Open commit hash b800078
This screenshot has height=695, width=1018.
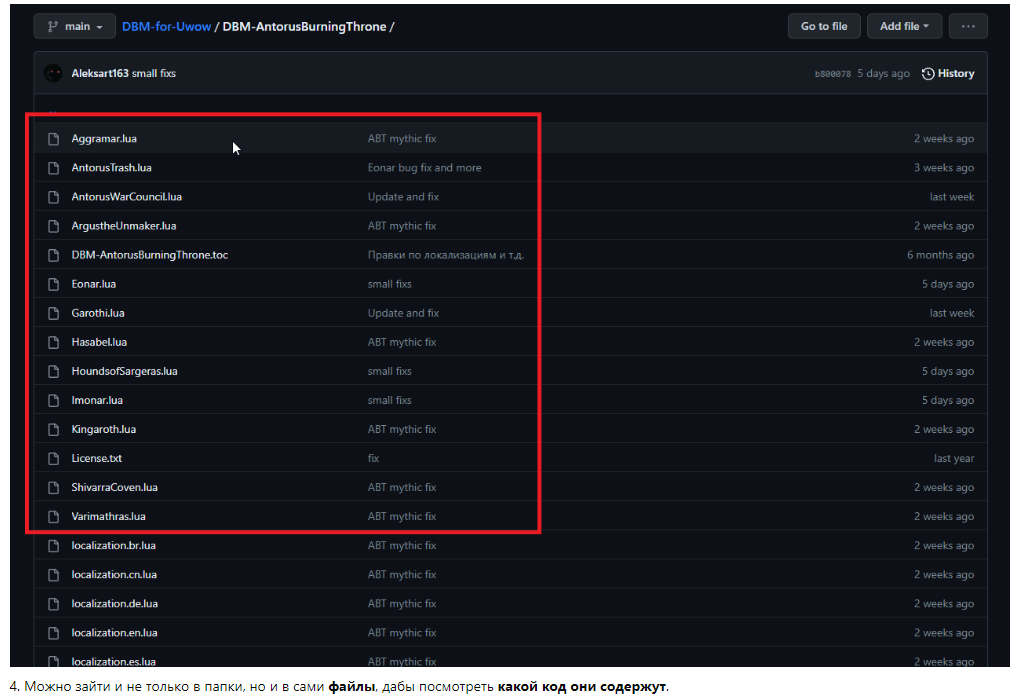[832, 74]
